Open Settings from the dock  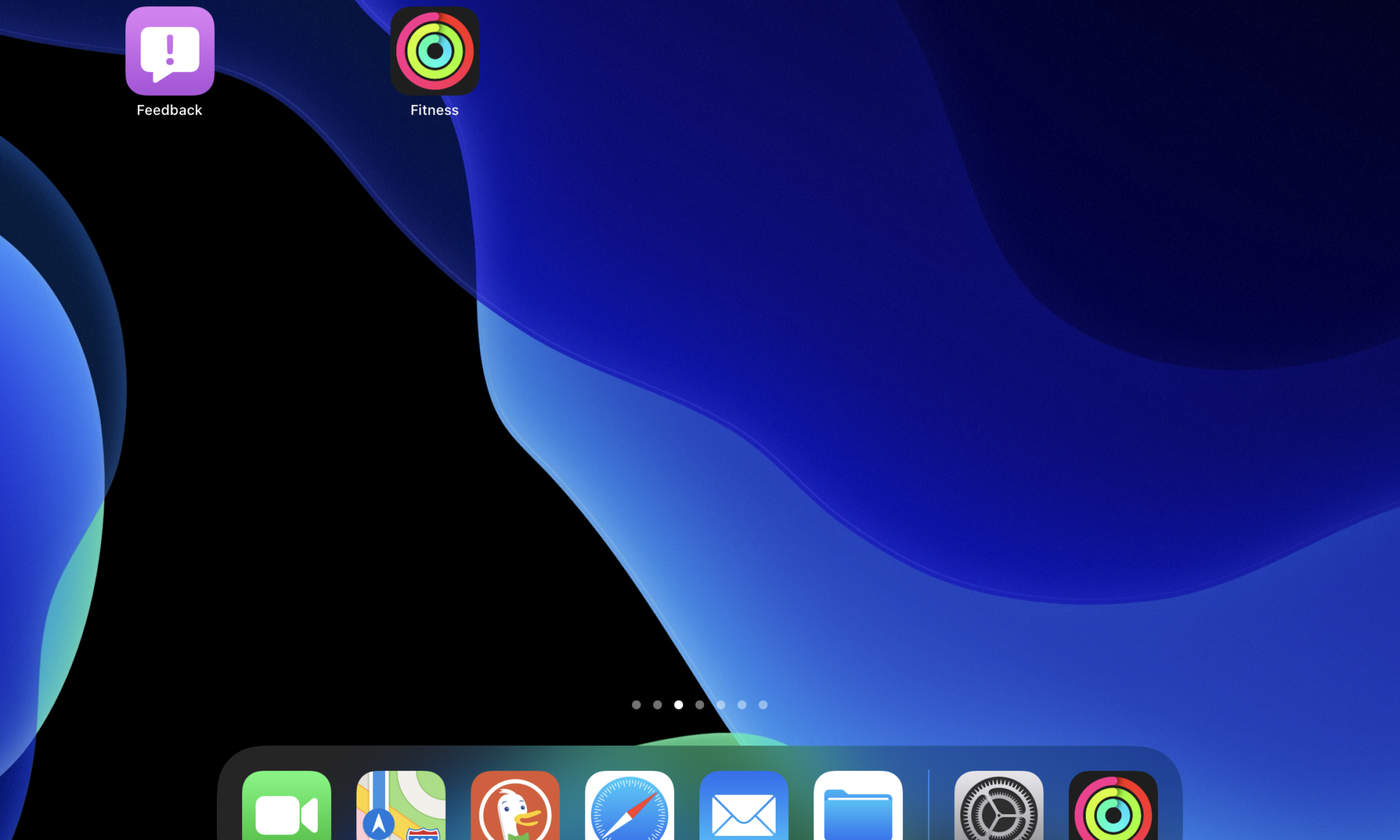999,805
